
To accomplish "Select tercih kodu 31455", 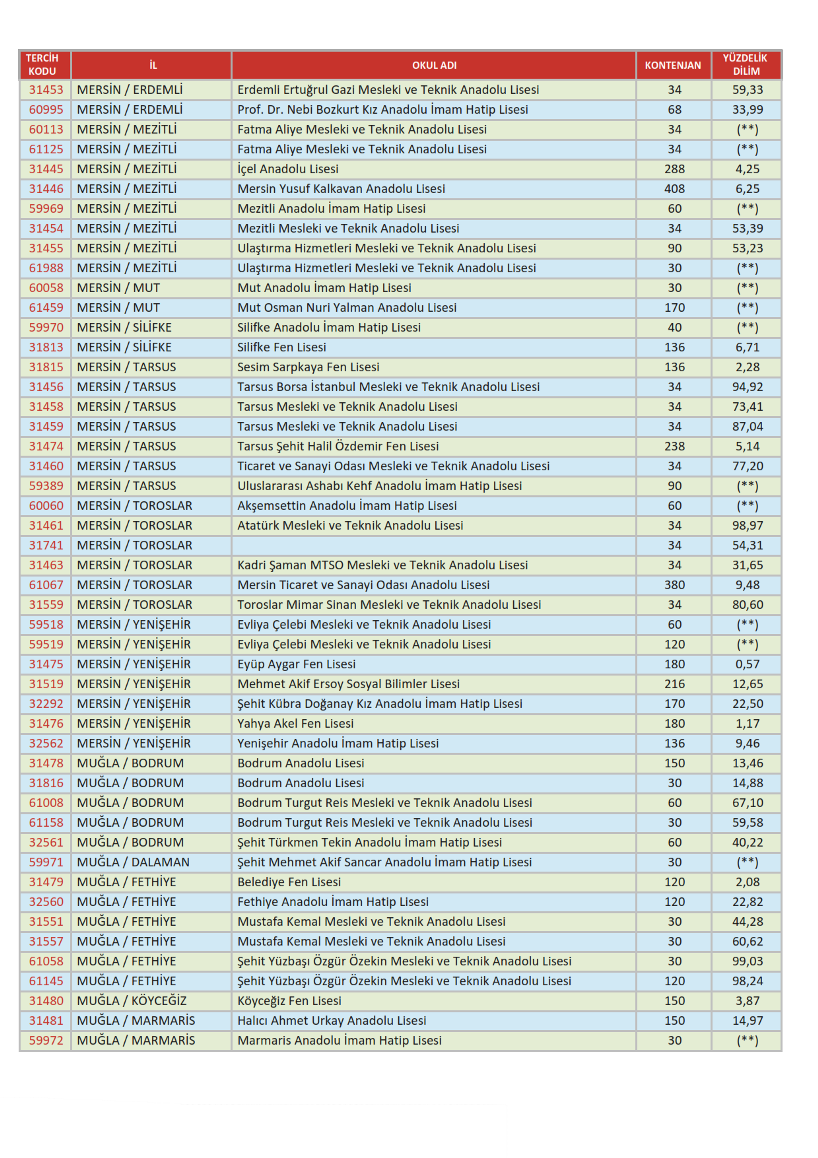I will click(x=47, y=249).
